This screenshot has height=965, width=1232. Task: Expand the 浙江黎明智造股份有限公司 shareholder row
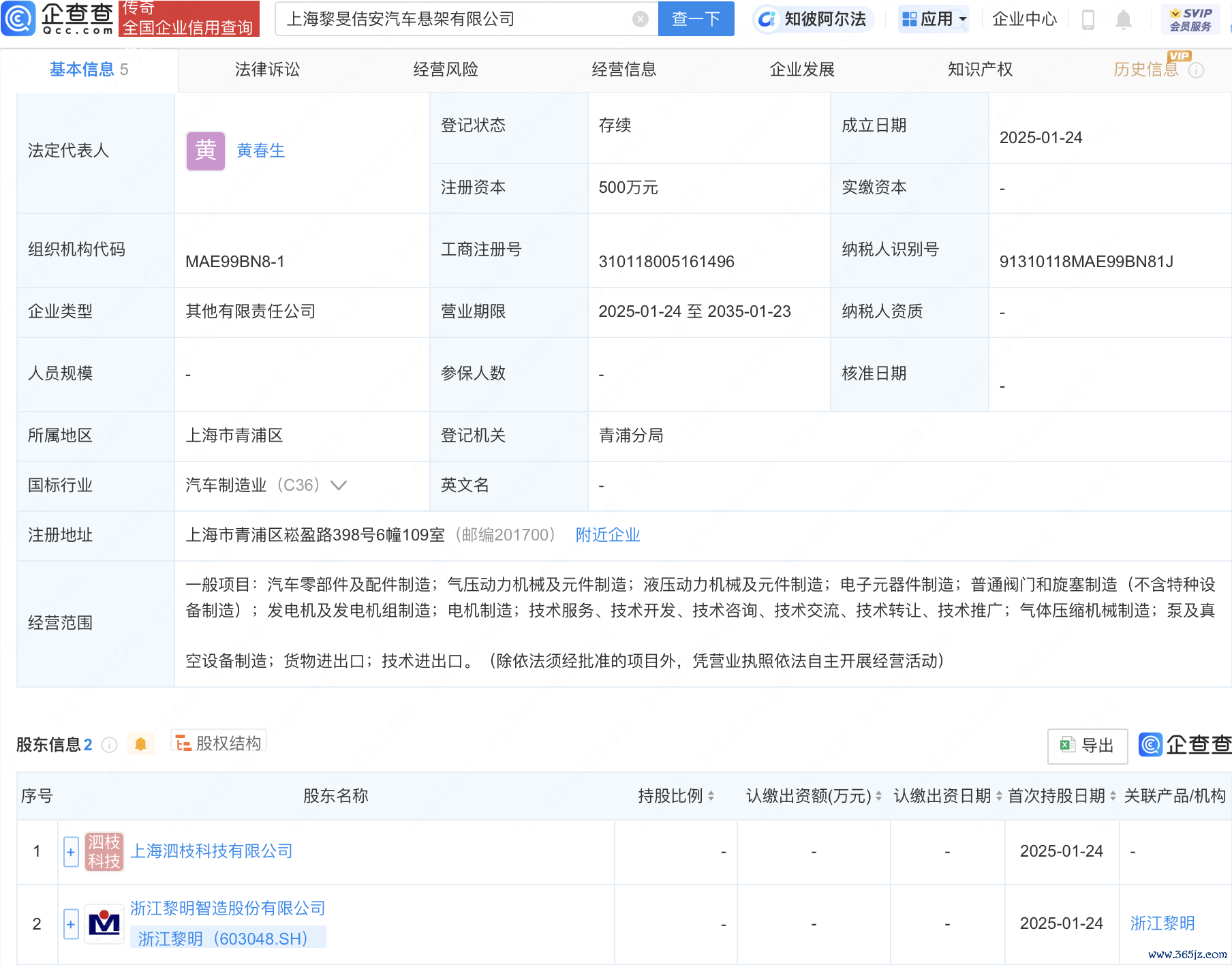pos(71,925)
